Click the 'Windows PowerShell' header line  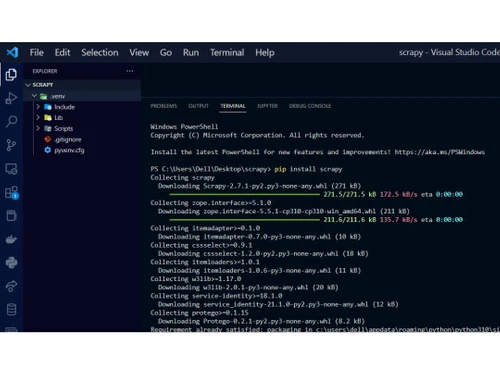coord(184,127)
